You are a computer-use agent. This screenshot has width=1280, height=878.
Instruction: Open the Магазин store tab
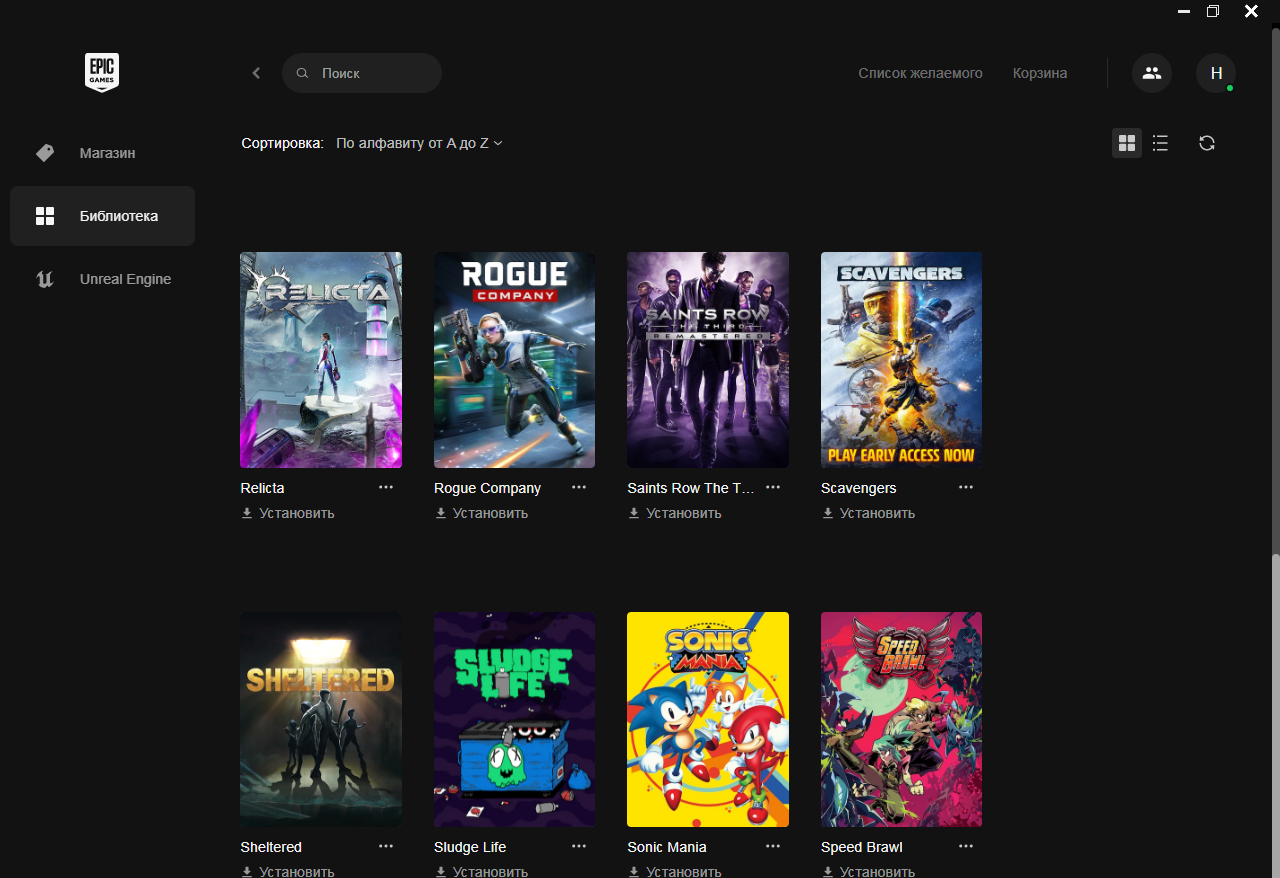click(102, 153)
